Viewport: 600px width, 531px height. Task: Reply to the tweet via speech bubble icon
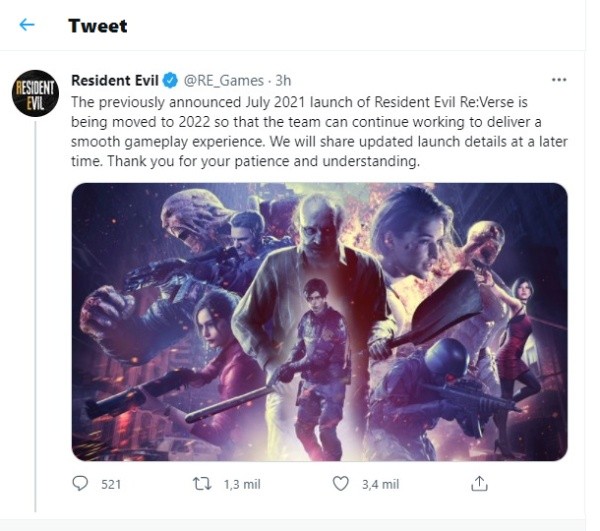[81, 484]
